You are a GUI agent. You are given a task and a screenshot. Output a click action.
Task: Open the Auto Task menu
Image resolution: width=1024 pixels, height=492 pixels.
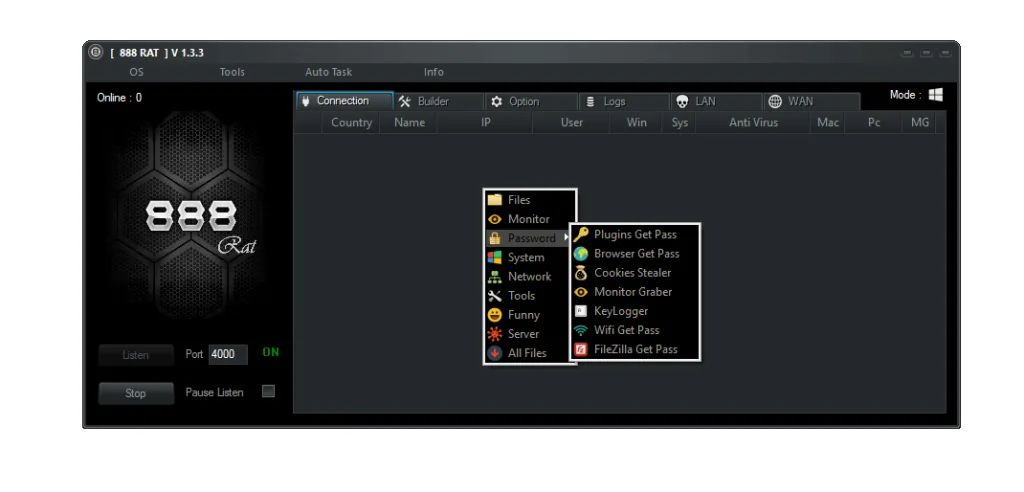click(x=328, y=72)
